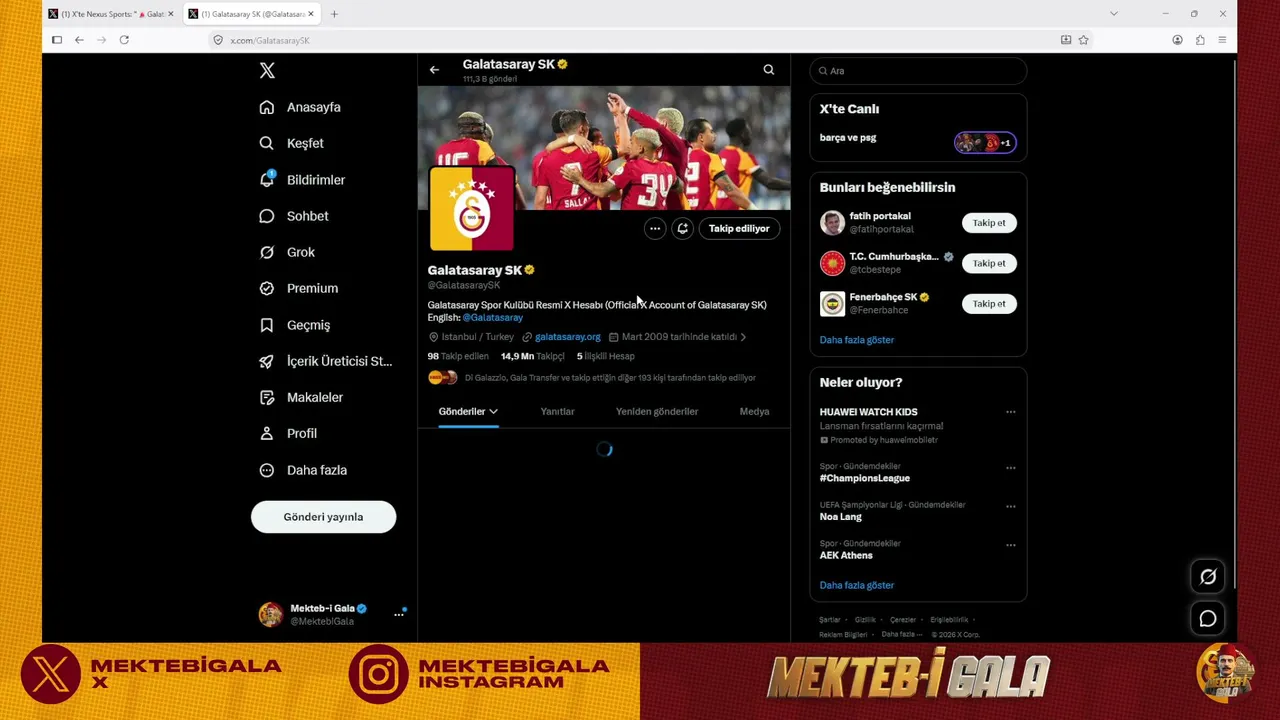Go to Profil in sidebar

pos(288,433)
